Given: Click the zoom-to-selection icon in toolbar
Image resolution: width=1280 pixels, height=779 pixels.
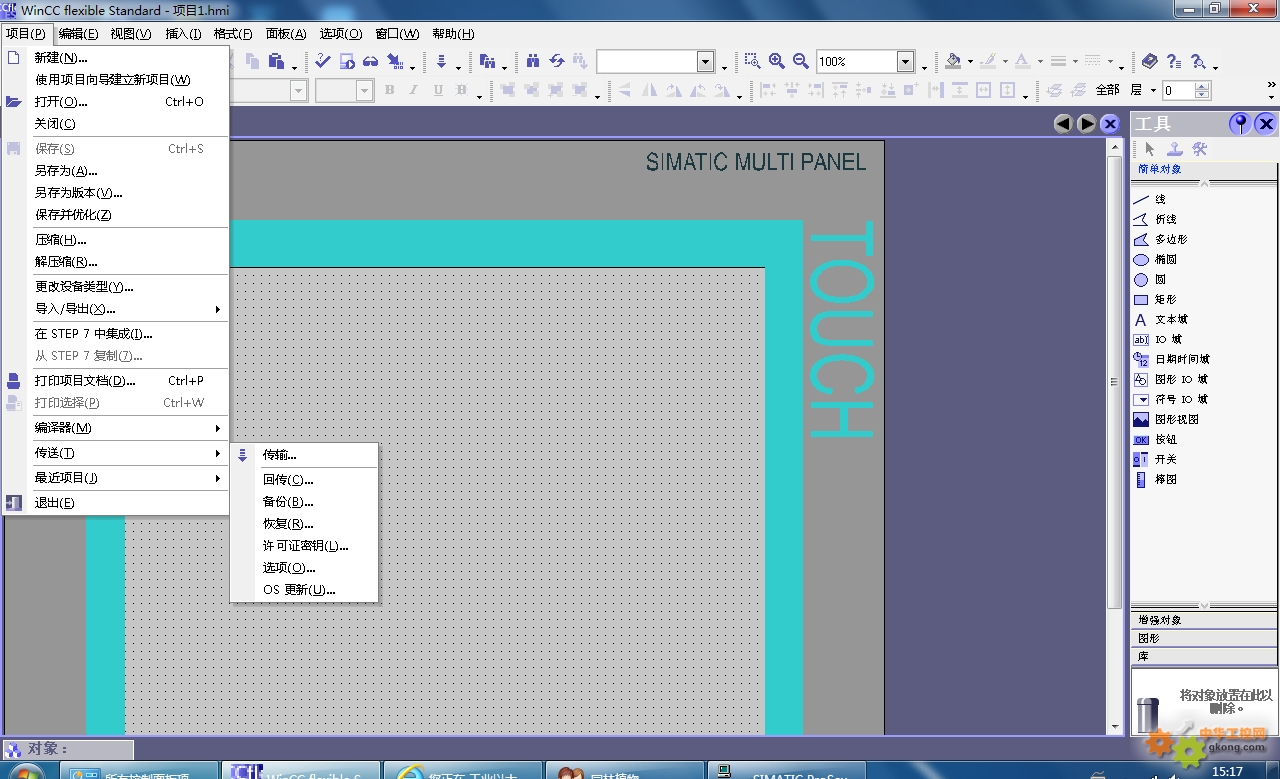Looking at the screenshot, I should coord(752,61).
